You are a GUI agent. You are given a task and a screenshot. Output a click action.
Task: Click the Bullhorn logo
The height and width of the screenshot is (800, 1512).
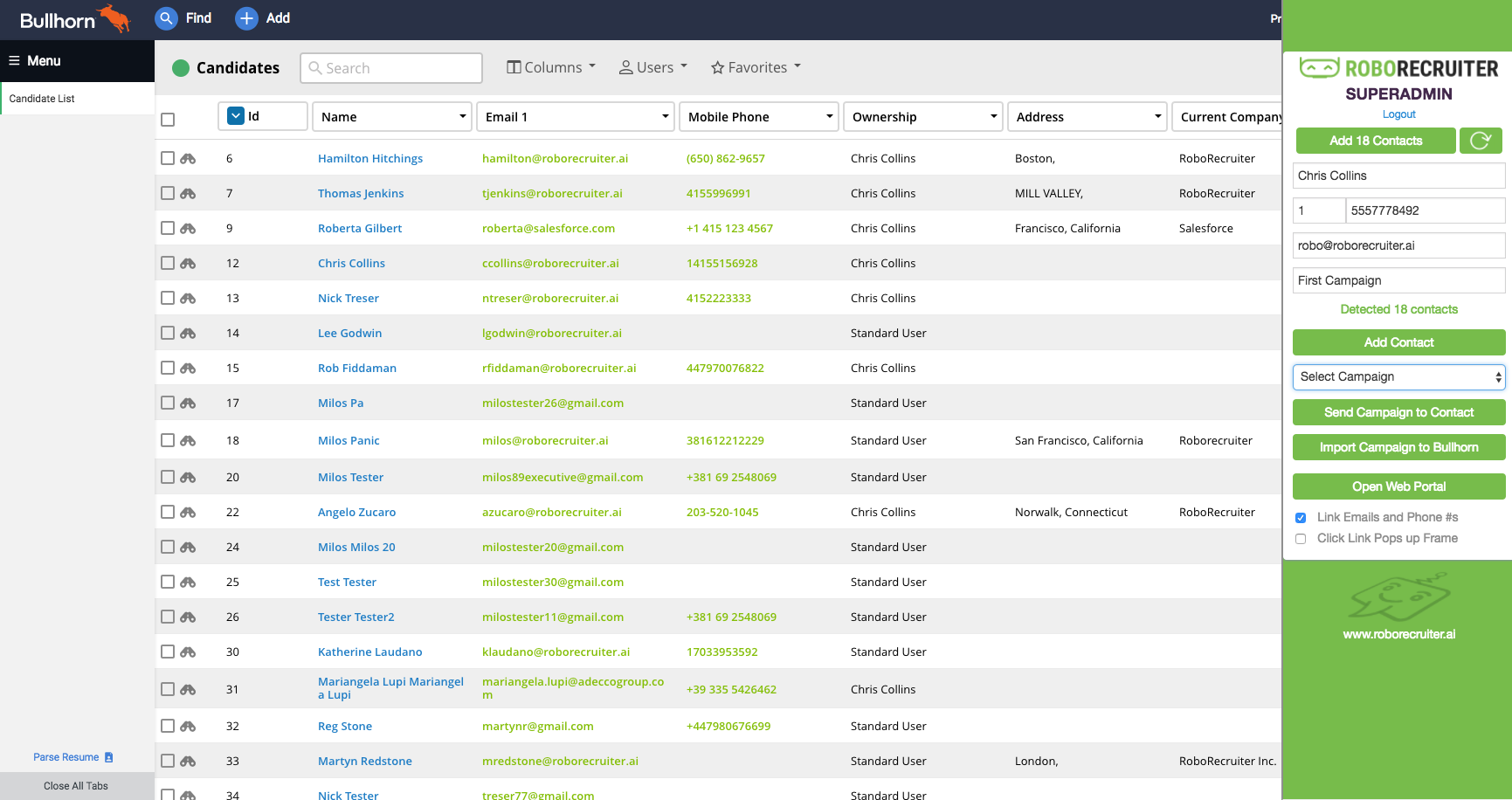pos(75,18)
